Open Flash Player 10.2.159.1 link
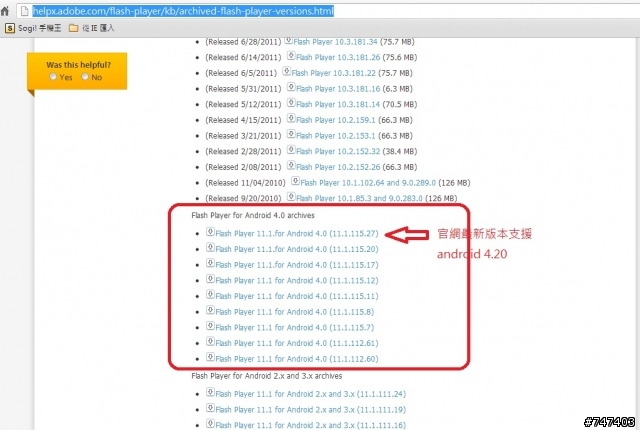The image size is (640, 430). click(336, 120)
